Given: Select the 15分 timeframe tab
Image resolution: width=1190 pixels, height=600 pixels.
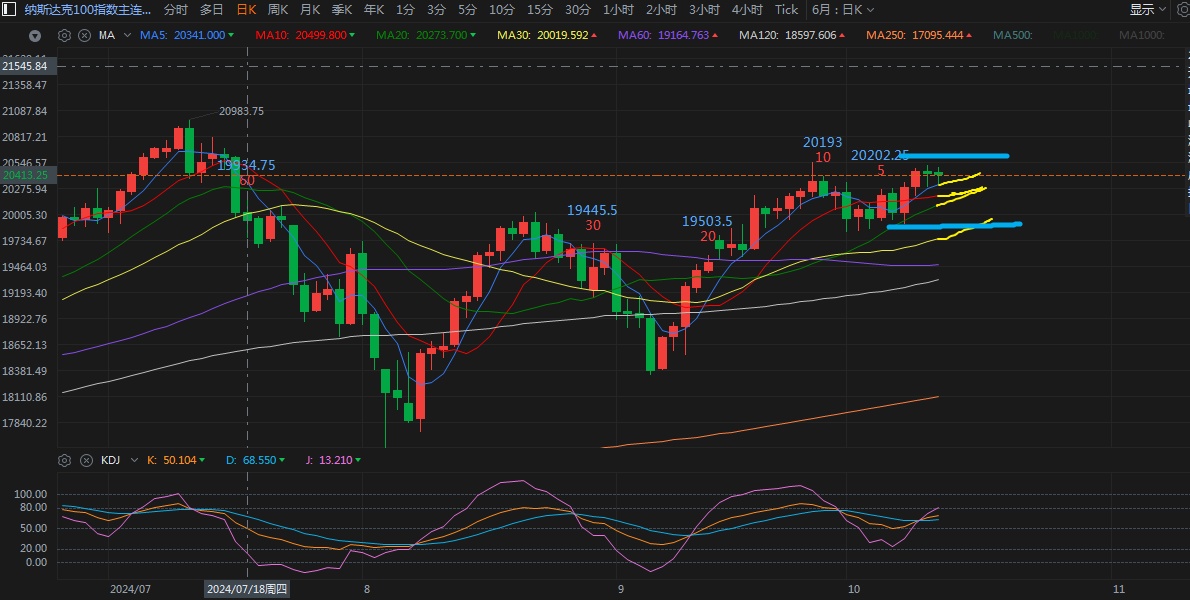Looking at the screenshot, I should pyautogui.click(x=539, y=10).
